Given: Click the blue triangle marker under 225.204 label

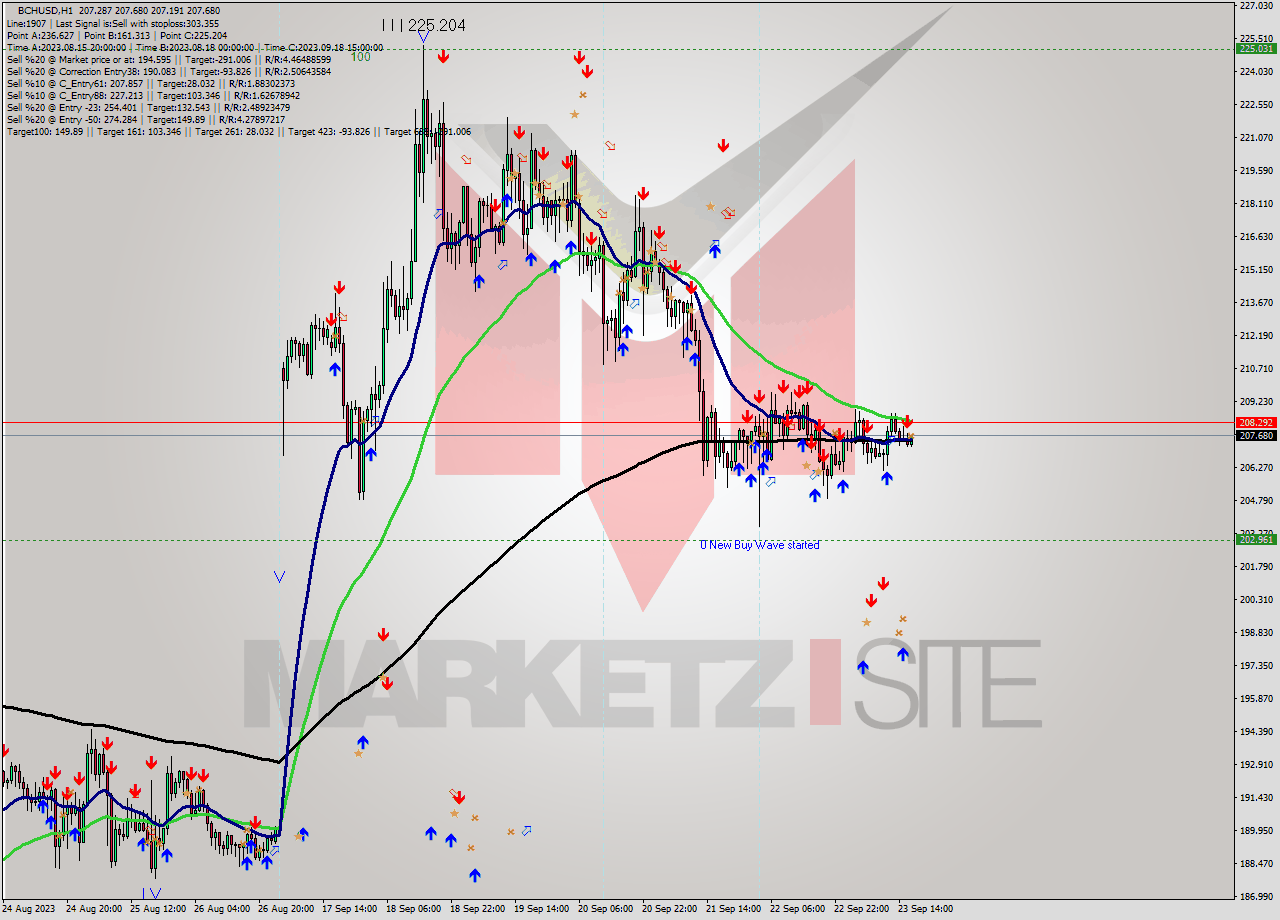Looking at the screenshot, I should click(424, 38).
